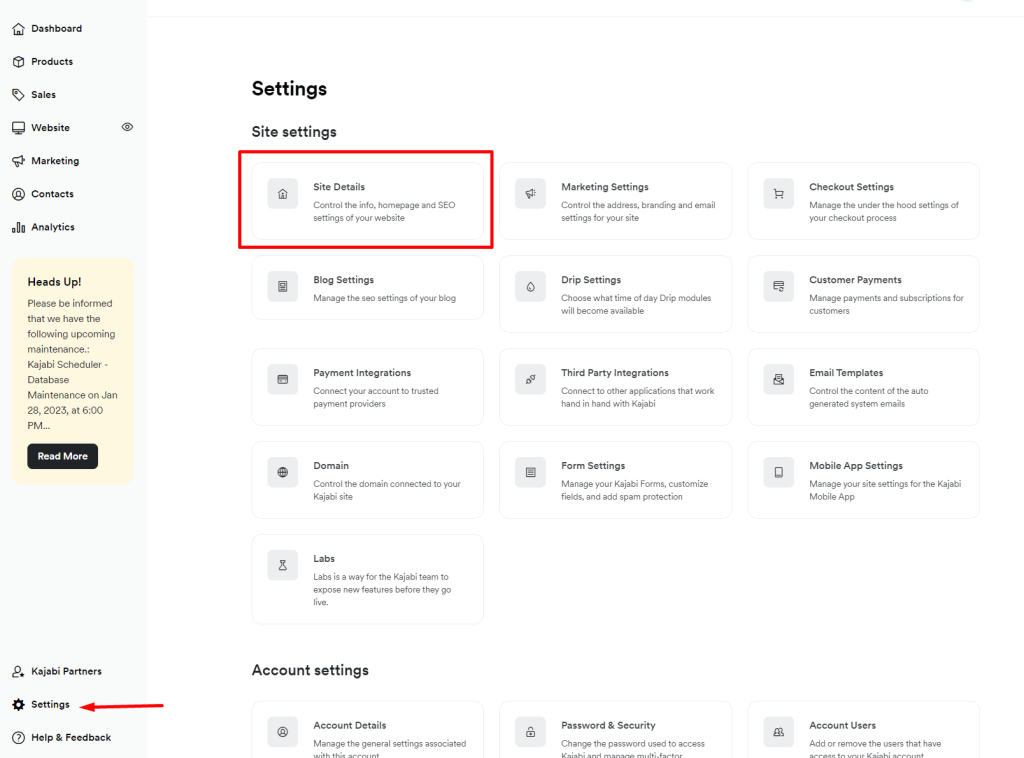This screenshot has height=758, width=1024.
Task: Open the Analytics sidebar item
Action: 52,227
